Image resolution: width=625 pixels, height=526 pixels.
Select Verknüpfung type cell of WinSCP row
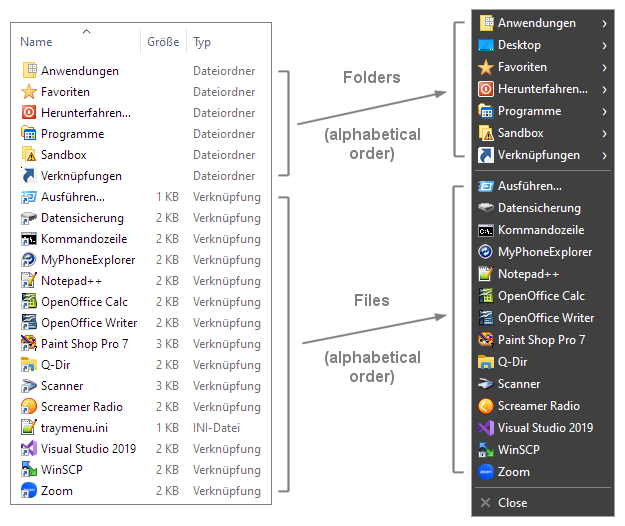click(x=227, y=469)
